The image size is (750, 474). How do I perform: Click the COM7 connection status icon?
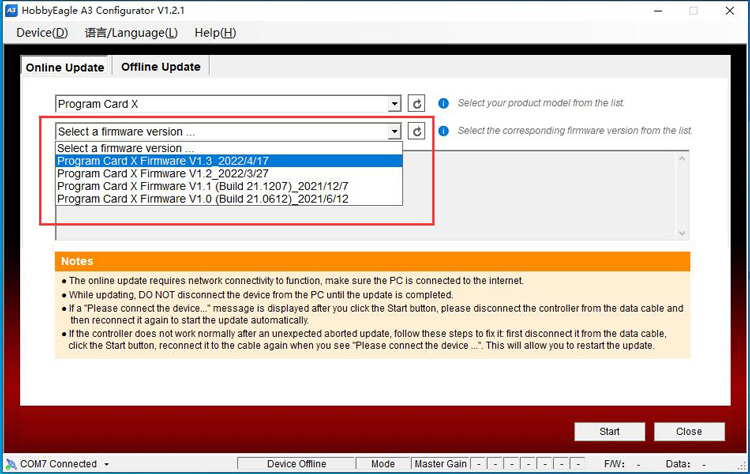(x=10, y=464)
